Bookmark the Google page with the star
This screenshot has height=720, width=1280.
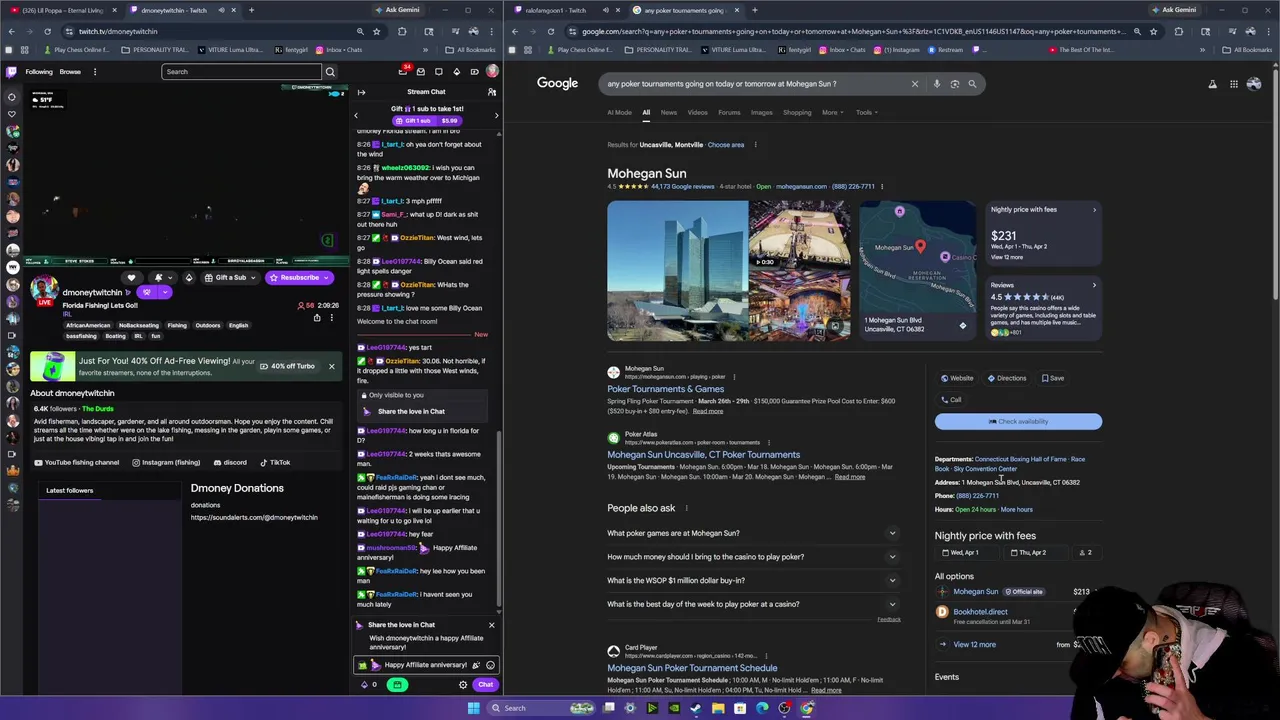click(1153, 31)
